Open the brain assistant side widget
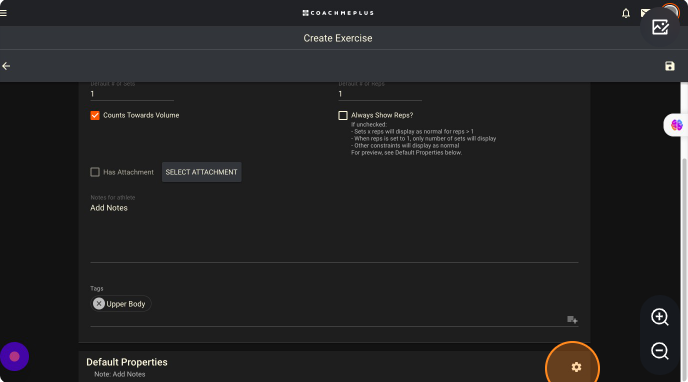The image size is (688, 382). (x=676, y=125)
